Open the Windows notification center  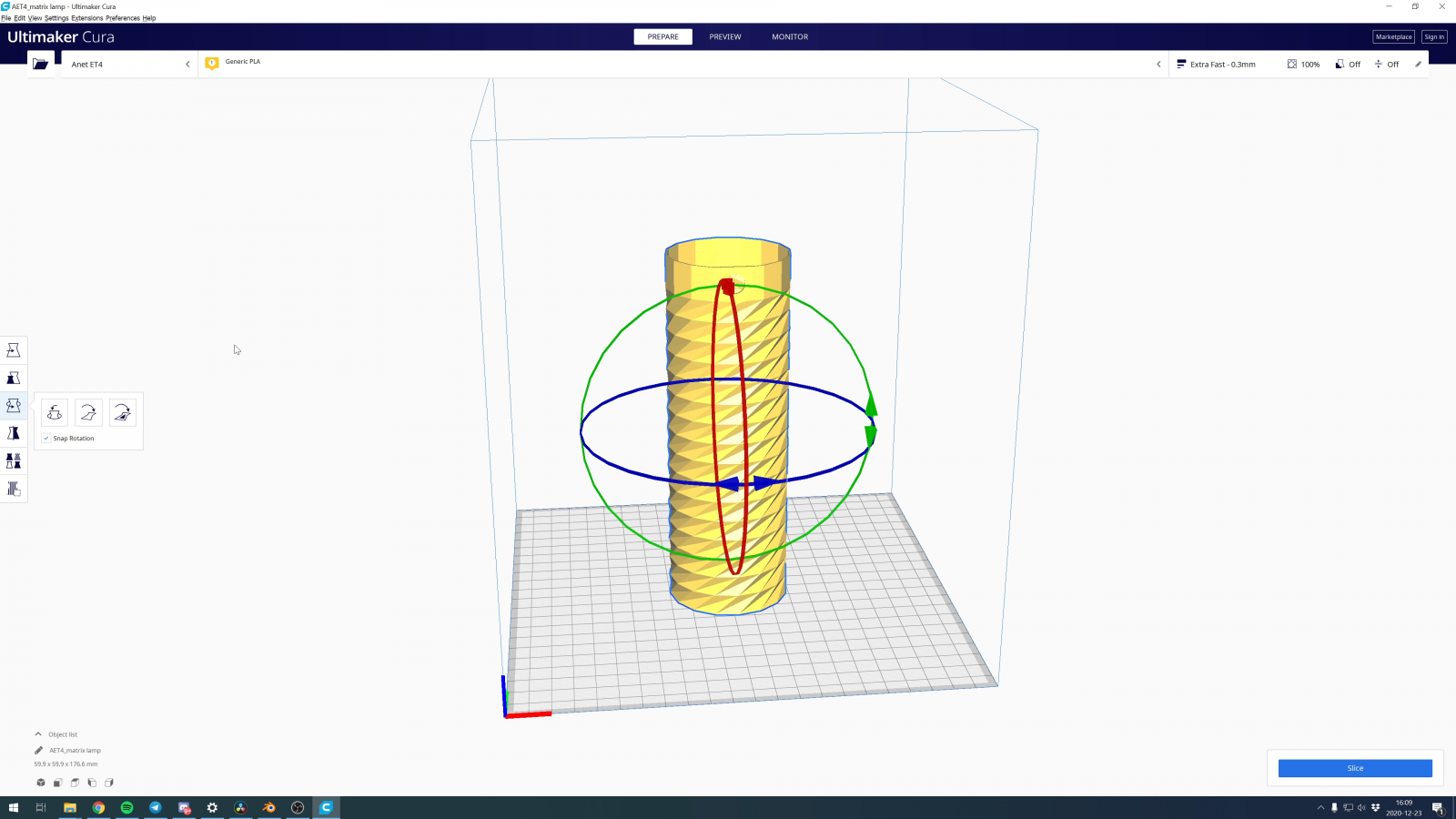click(x=1438, y=807)
